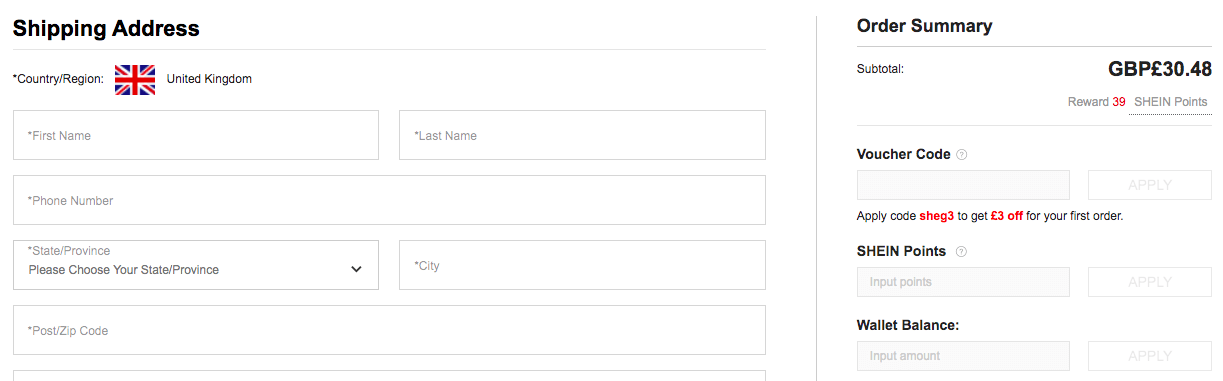Focus the Phone Number input

[389, 200]
